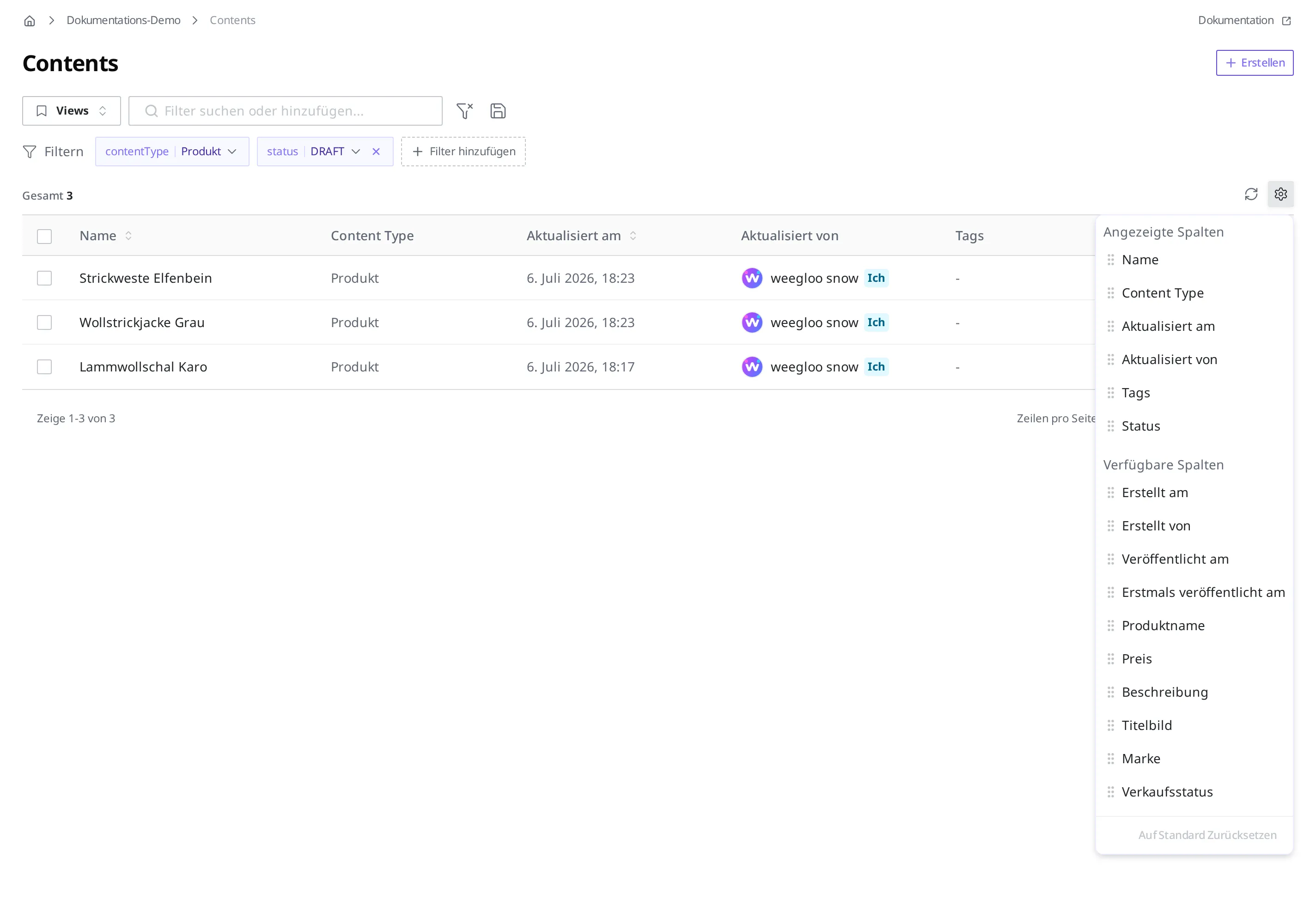Clear all filters with the funnel-x icon
The image size is (1316, 924).
[x=464, y=110]
